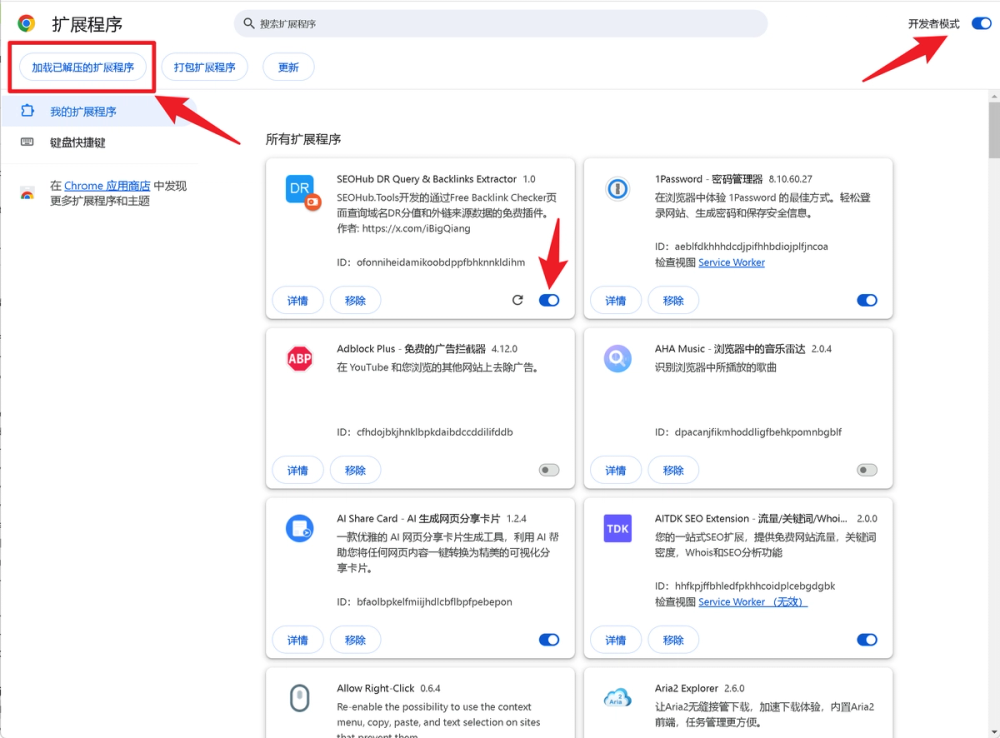Open 详情 for 1Password
Image resolution: width=1000 pixels, height=738 pixels.
click(x=615, y=300)
